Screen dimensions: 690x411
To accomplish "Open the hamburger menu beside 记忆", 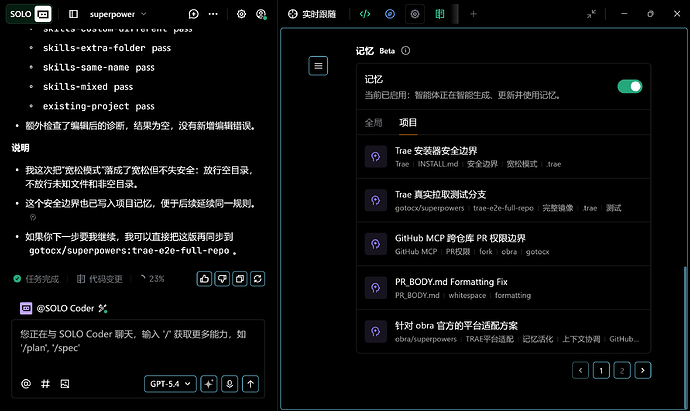I will (x=318, y=66).
